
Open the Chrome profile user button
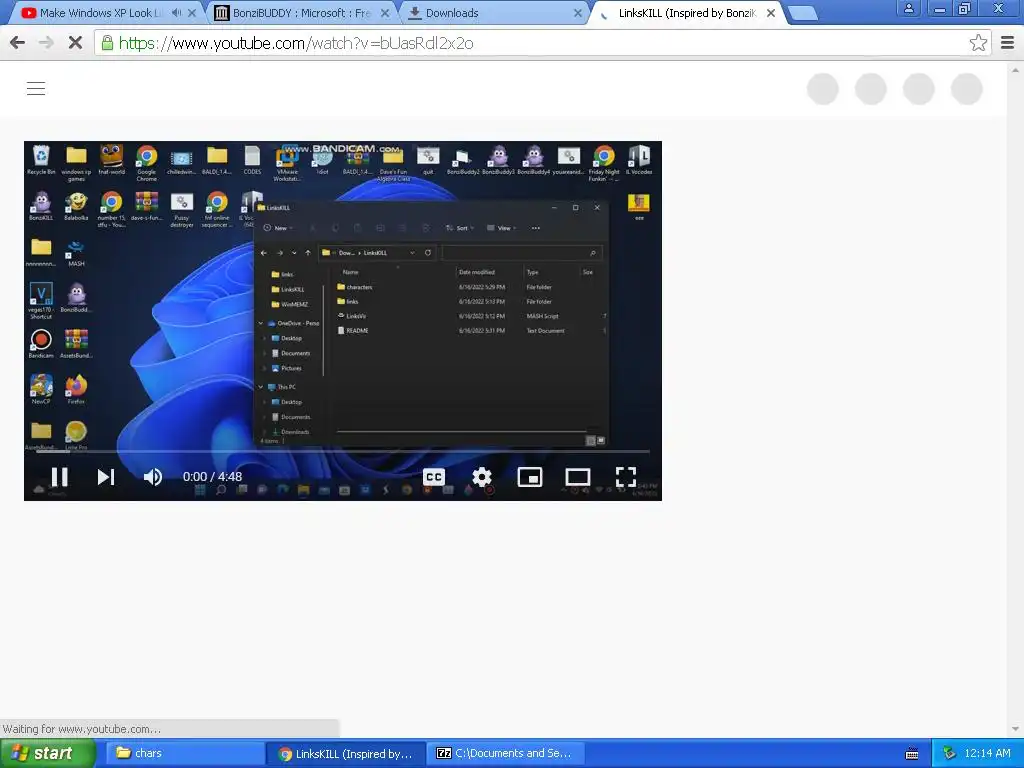(x=908, y=8)
